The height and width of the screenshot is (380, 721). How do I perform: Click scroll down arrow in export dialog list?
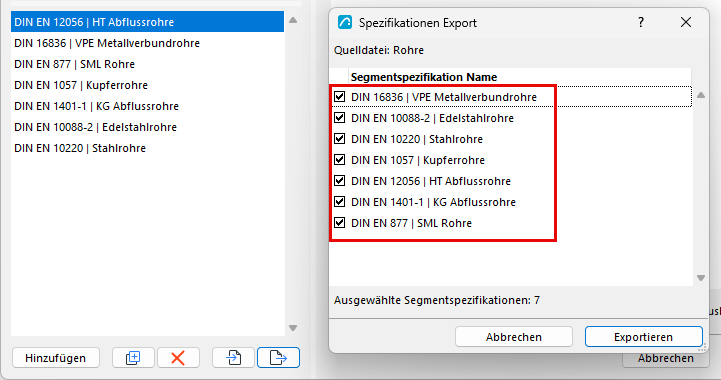701,278
